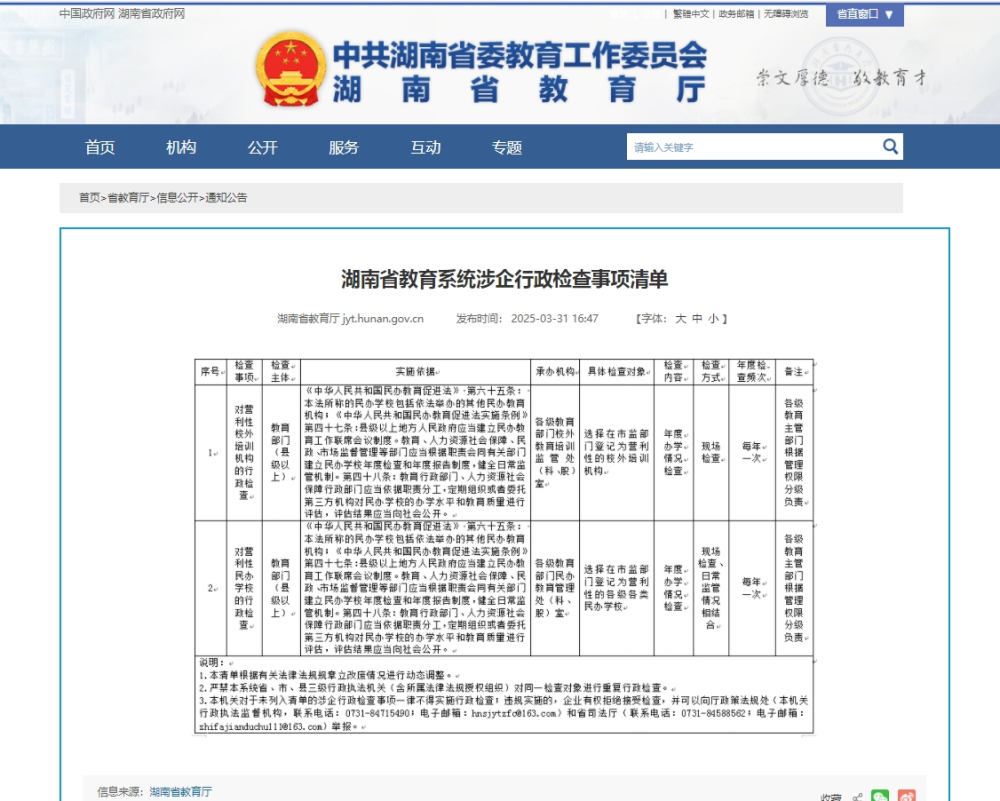The width and height of the screenshot is (1000, 801).
Task: Open the 机构 navigation menu item
Action: coord(181,148)
